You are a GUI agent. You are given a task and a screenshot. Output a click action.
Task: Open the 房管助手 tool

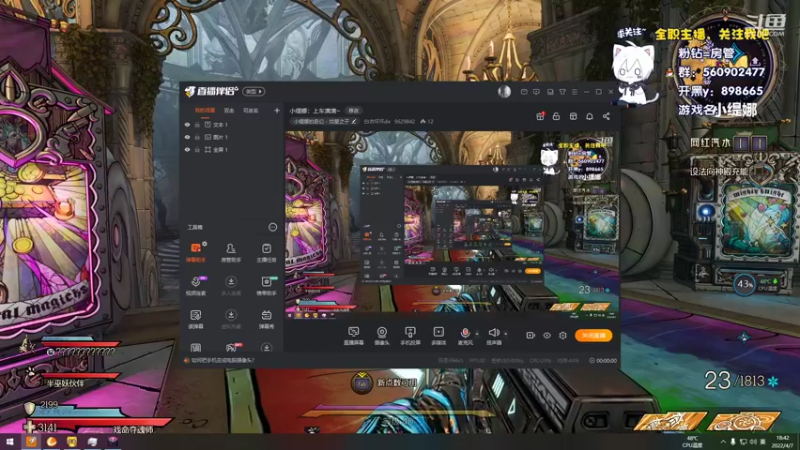231,252
